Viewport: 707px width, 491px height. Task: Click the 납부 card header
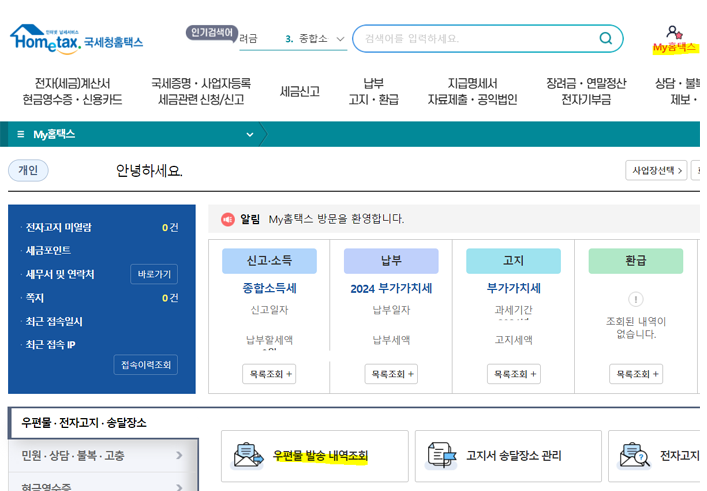pos(391,261)
